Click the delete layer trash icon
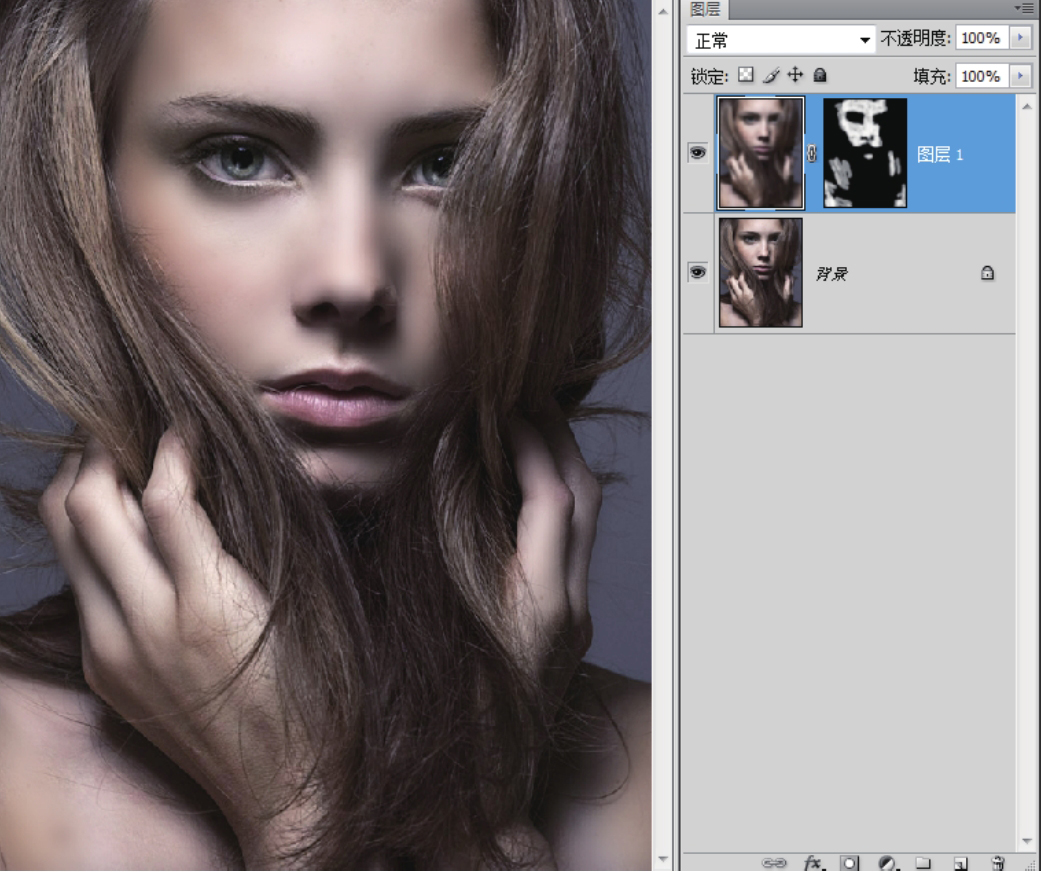1041x872 pixels. 997,862
